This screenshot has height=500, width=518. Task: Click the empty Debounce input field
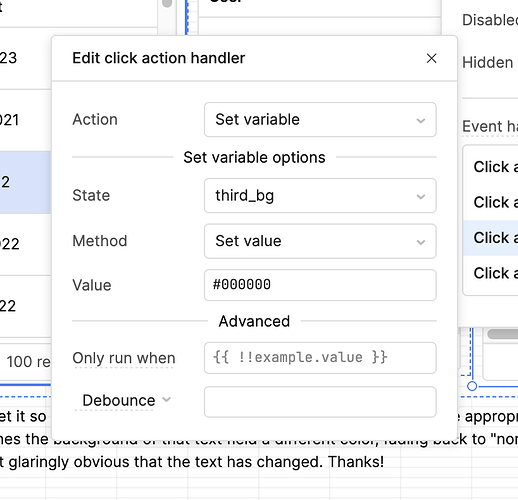[320, 402]
